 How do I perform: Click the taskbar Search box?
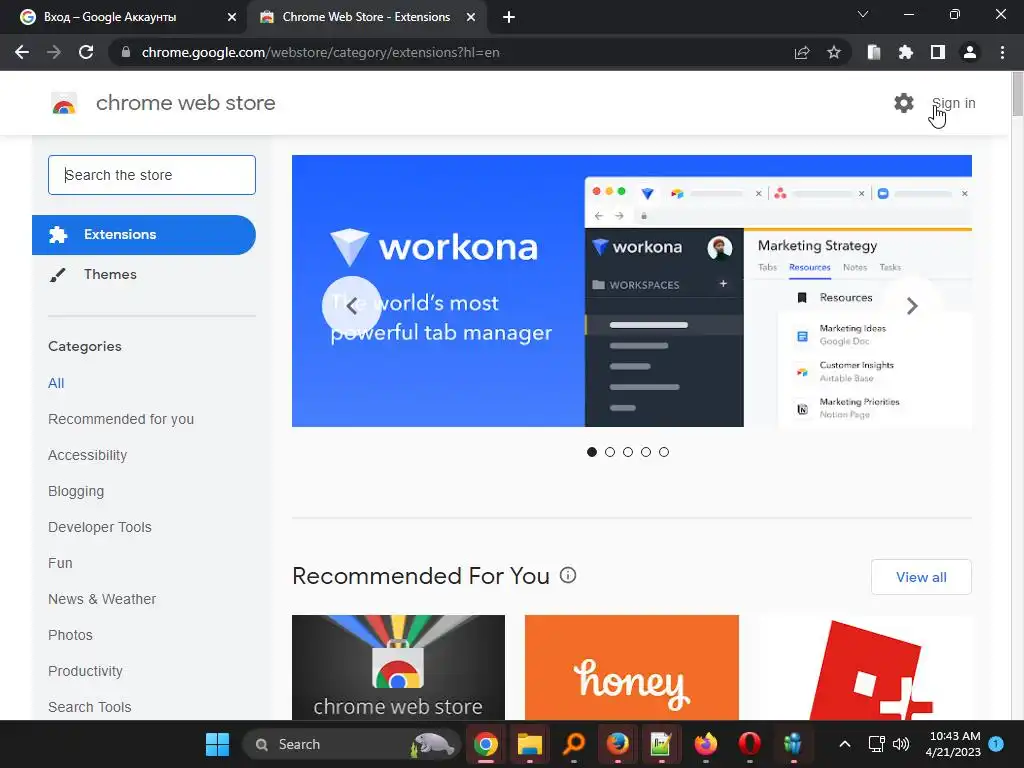[349, 744]
